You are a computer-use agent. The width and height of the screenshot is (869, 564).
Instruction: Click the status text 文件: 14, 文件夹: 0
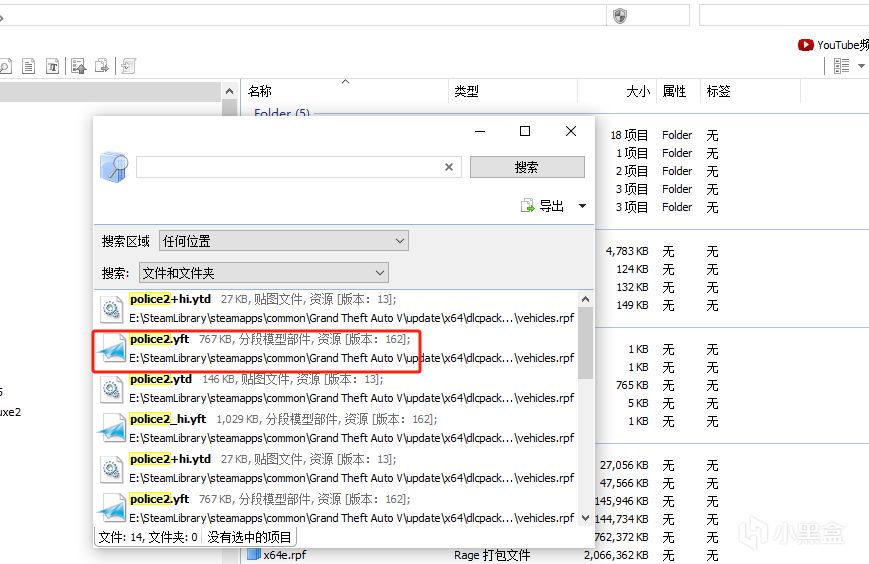pos(148,537)
